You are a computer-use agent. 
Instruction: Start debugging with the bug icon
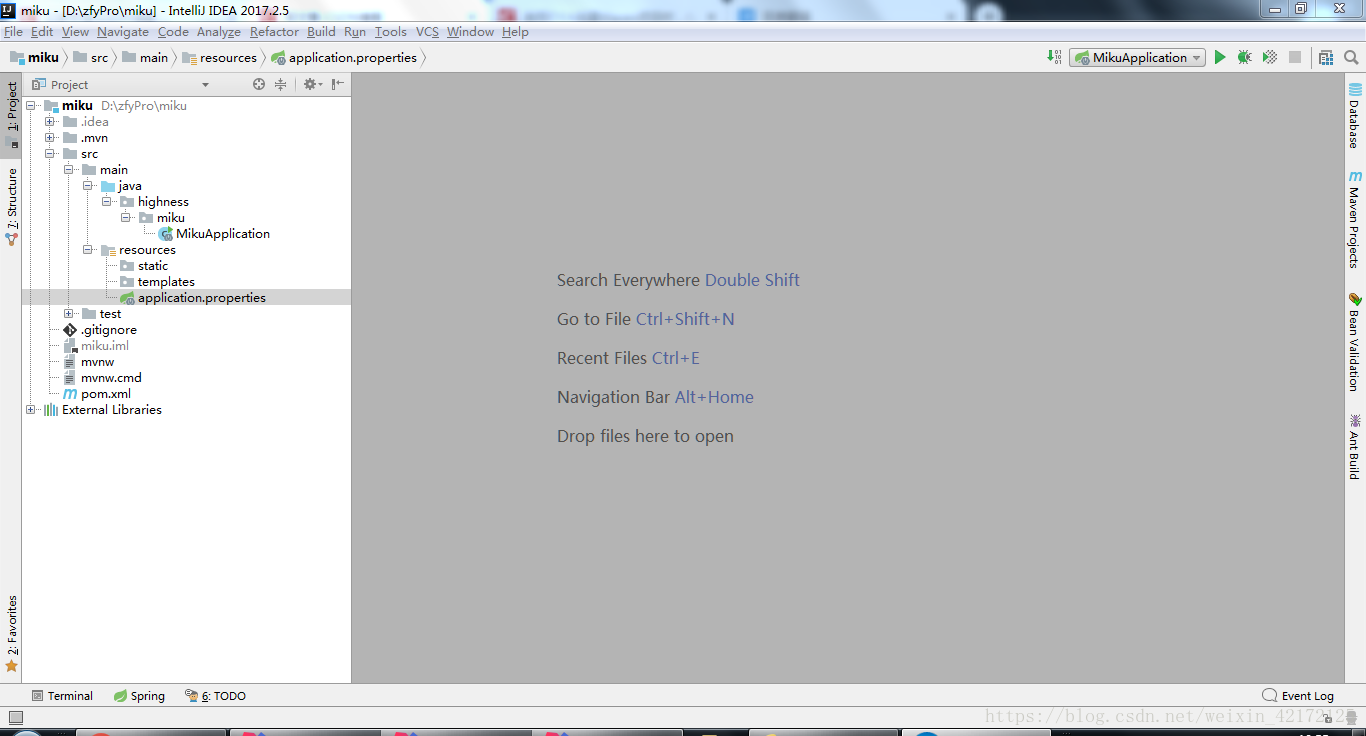point(1244,58)
